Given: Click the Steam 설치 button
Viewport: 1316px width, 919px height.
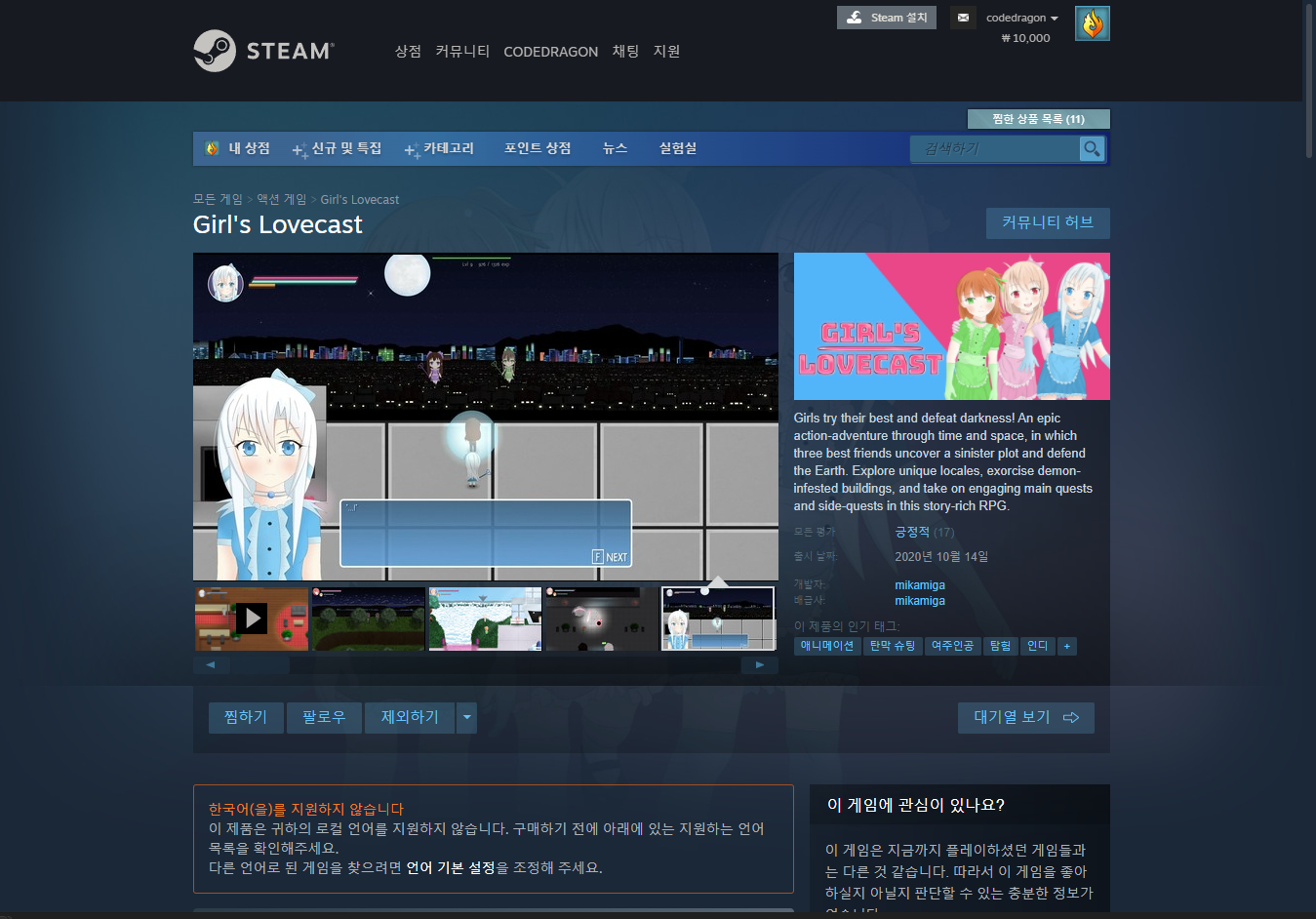Looking at the screenshot, I should 887,18.
